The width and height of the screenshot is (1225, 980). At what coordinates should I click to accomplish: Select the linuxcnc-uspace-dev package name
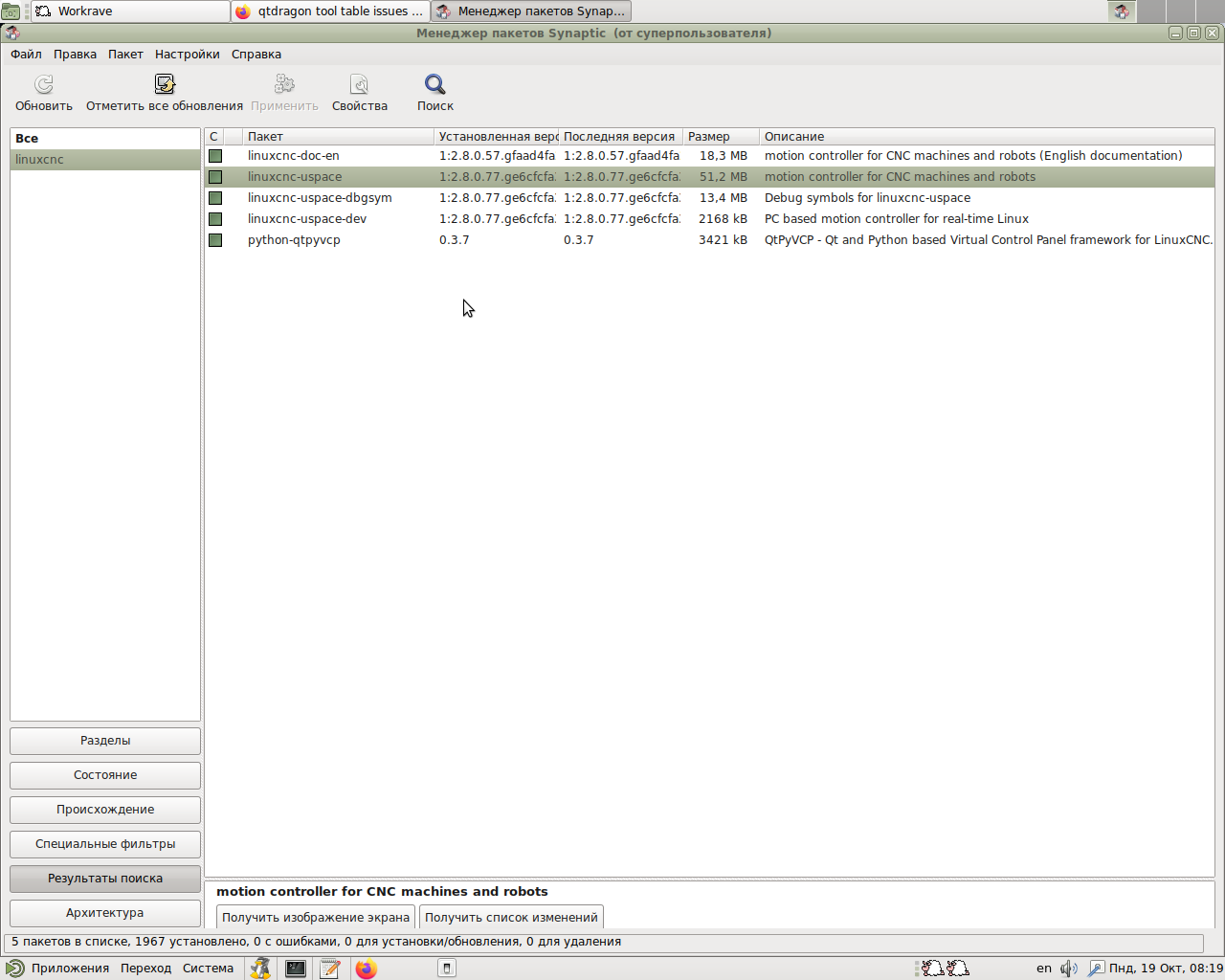pyautogui.click(x=307, y=219)
